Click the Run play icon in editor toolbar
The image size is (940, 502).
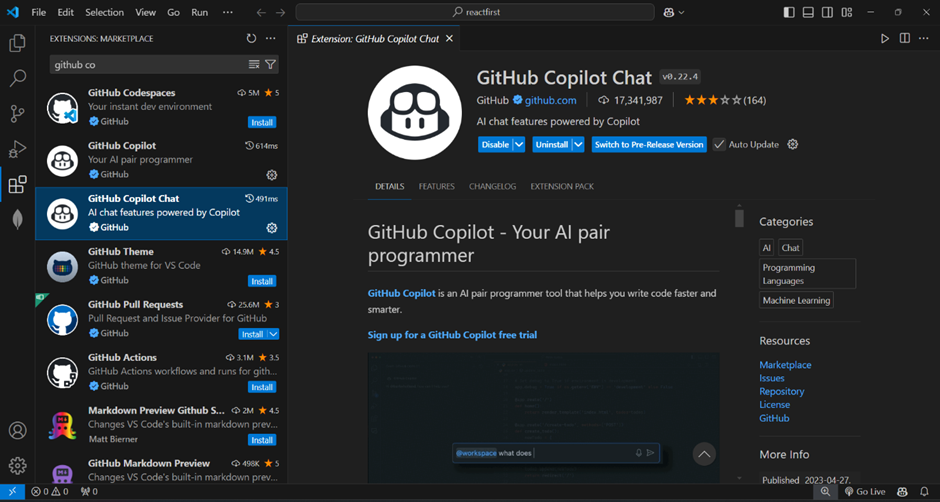[885, 38]
